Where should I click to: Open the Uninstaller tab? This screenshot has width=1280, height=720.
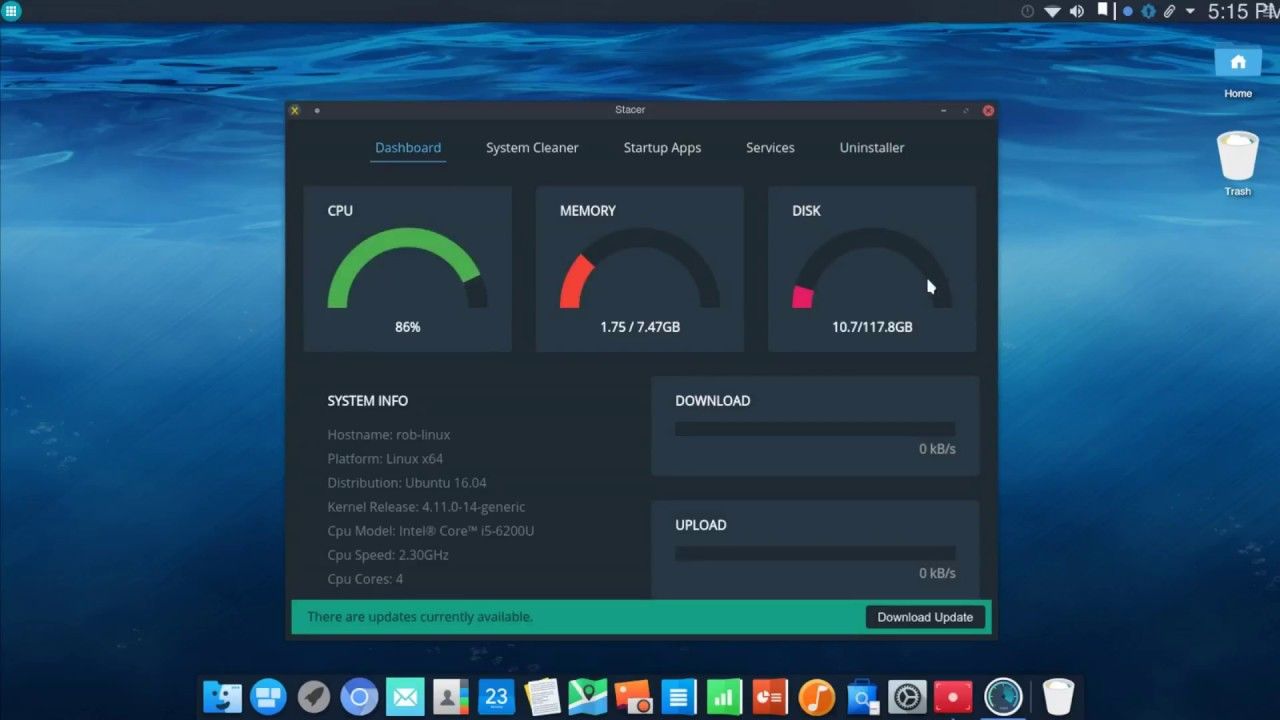coord(871,147)
